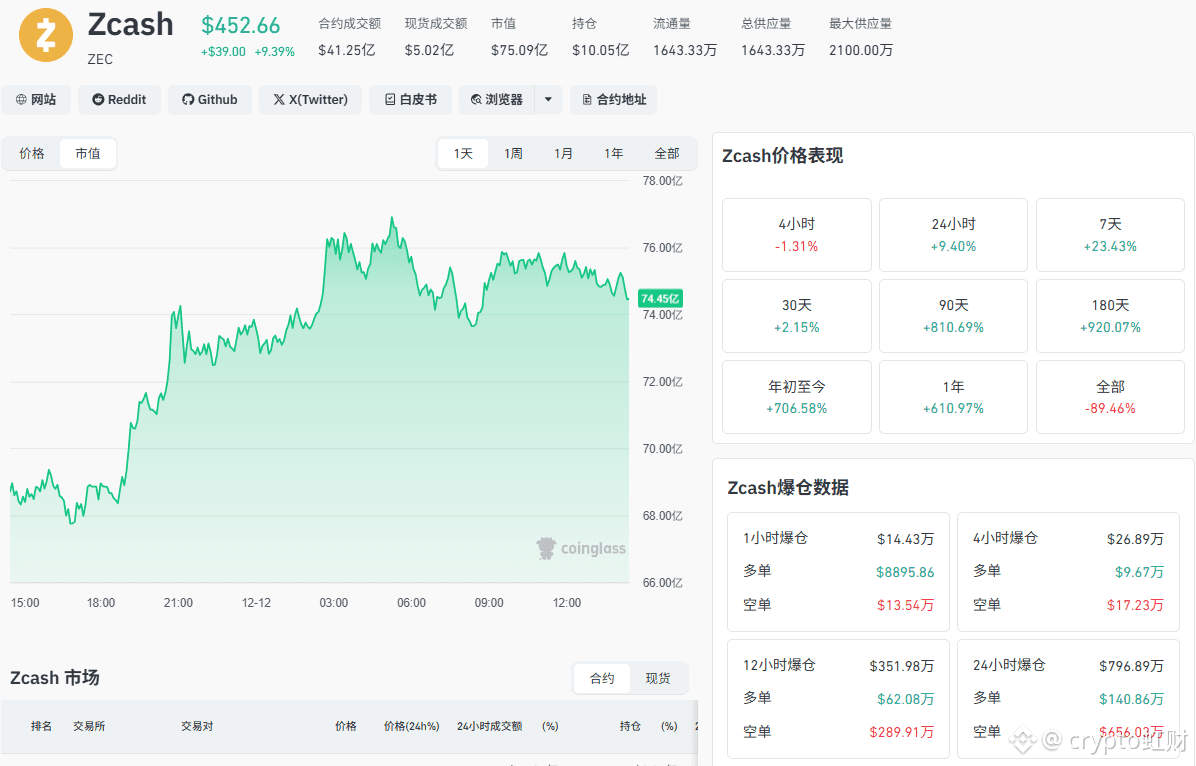Switch chart to 价格 view

coord(31,153)
